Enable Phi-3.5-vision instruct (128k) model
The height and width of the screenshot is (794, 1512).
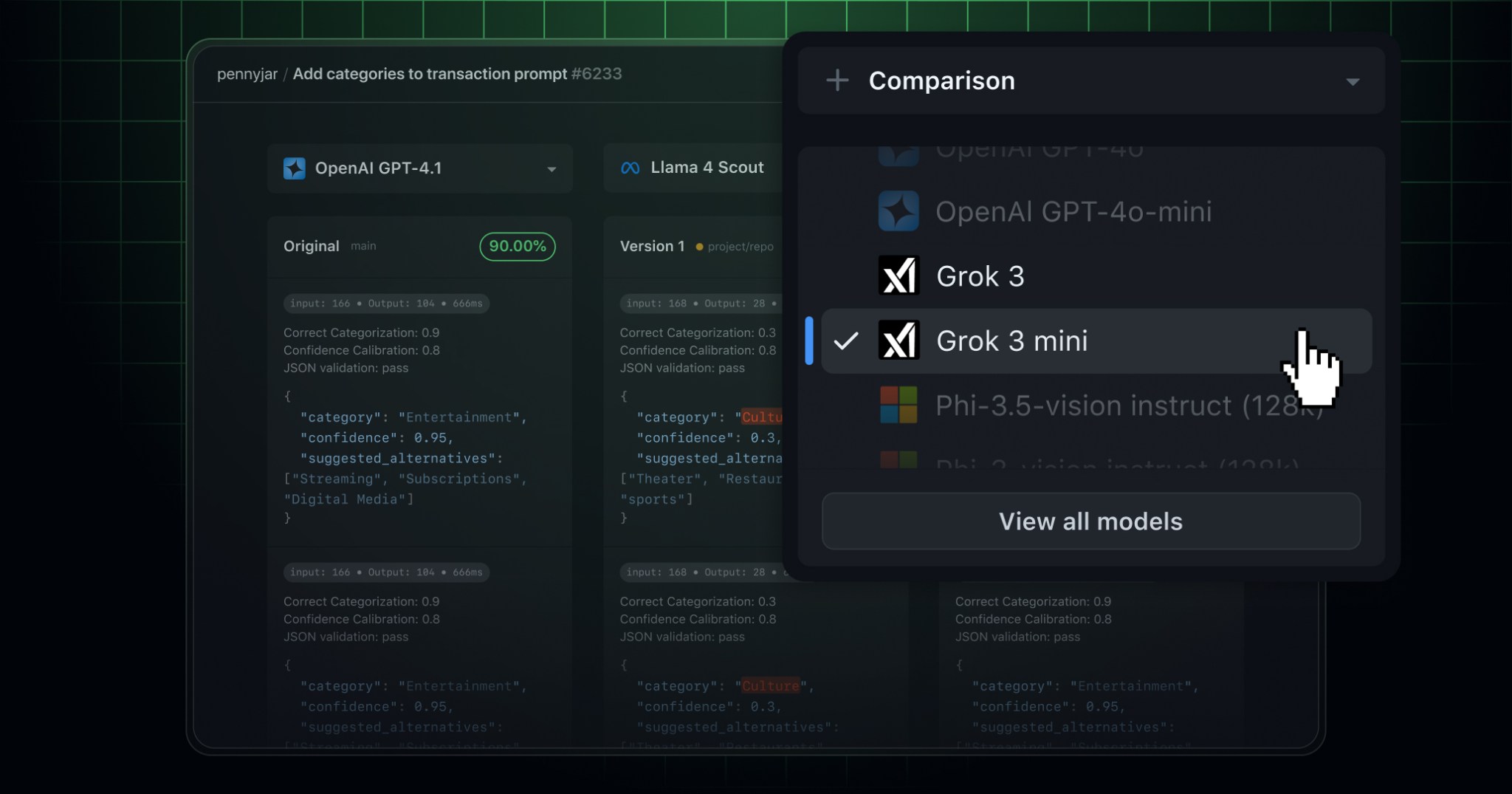[1071, 405]
